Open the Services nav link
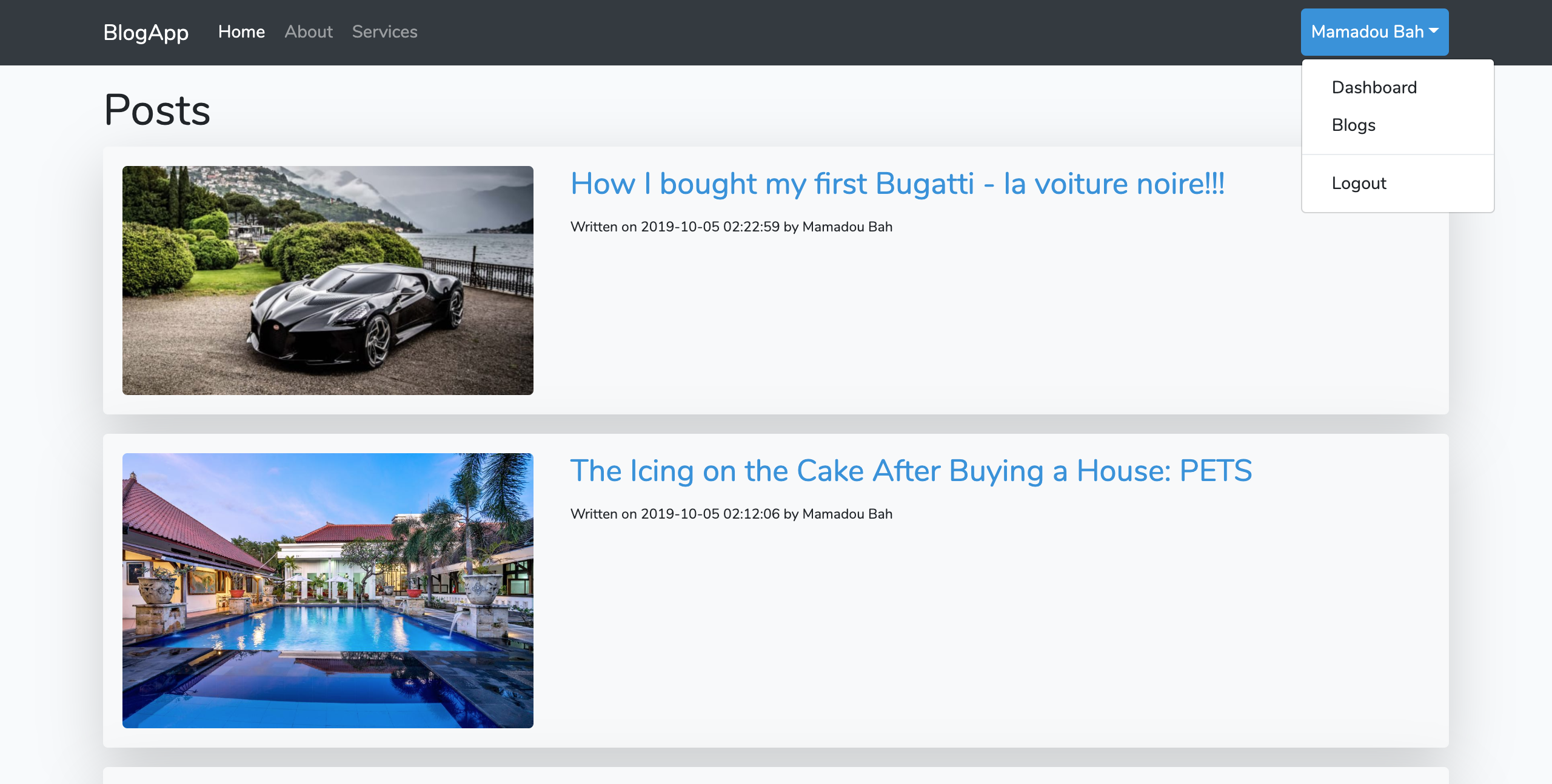The height and width of the screenshot is (784, 1552). pyautogui.click(x=384, y=32)
